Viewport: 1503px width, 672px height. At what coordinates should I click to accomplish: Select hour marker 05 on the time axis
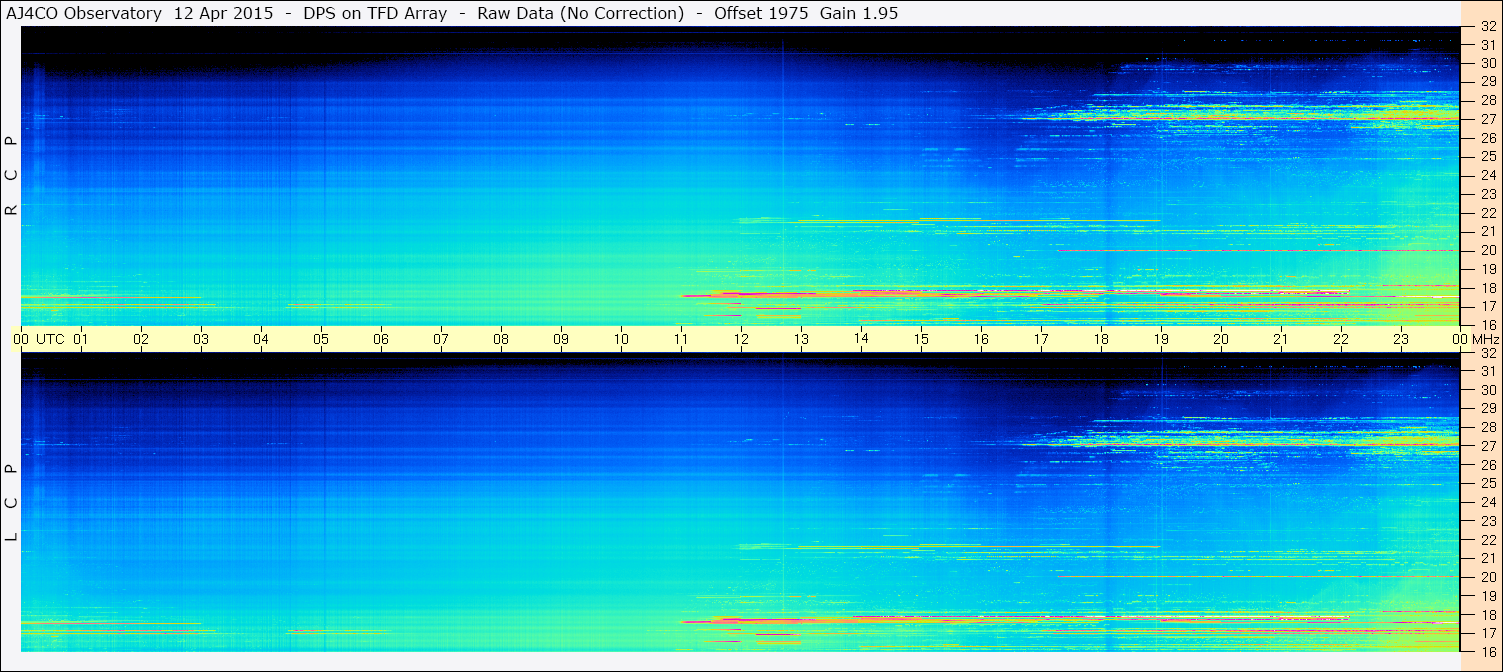[x=321, y=339]
